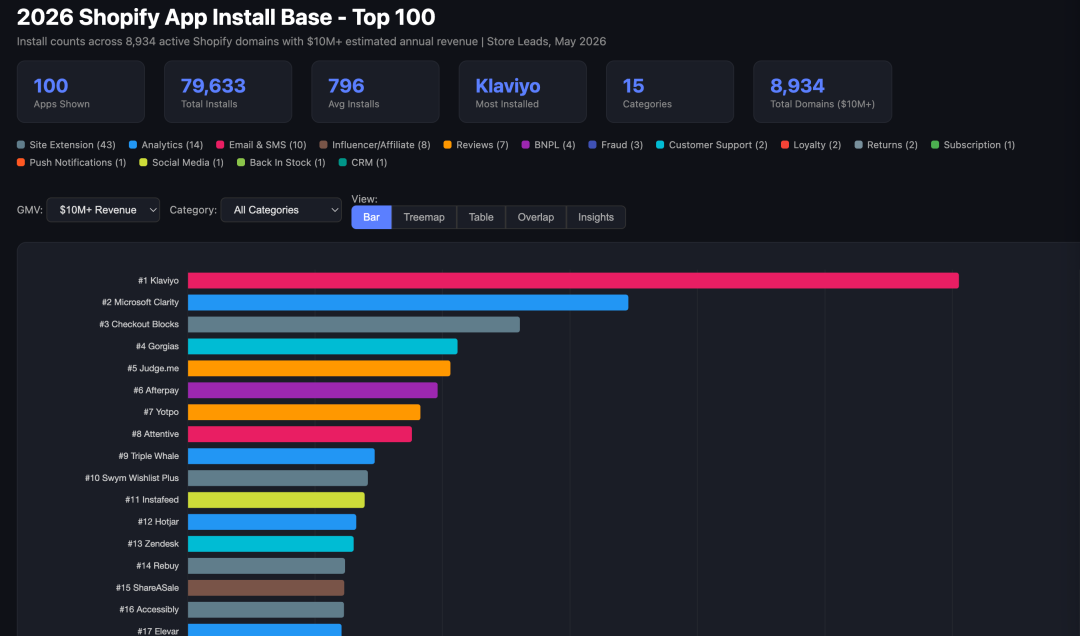Switch to the Treemap view
The image size is (1080, 636).
[x=424, y=217]
